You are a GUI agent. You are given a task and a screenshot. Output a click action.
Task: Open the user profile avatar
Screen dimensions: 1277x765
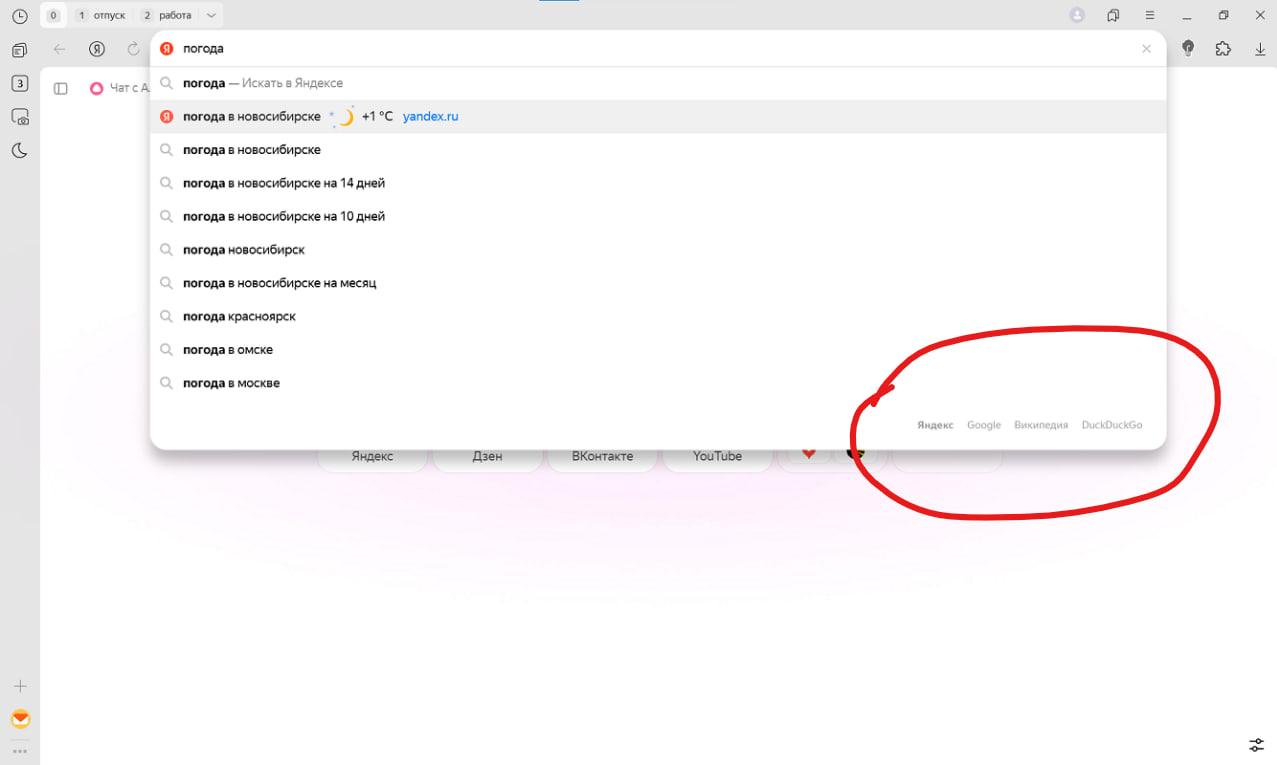(x=1077, y=15)
